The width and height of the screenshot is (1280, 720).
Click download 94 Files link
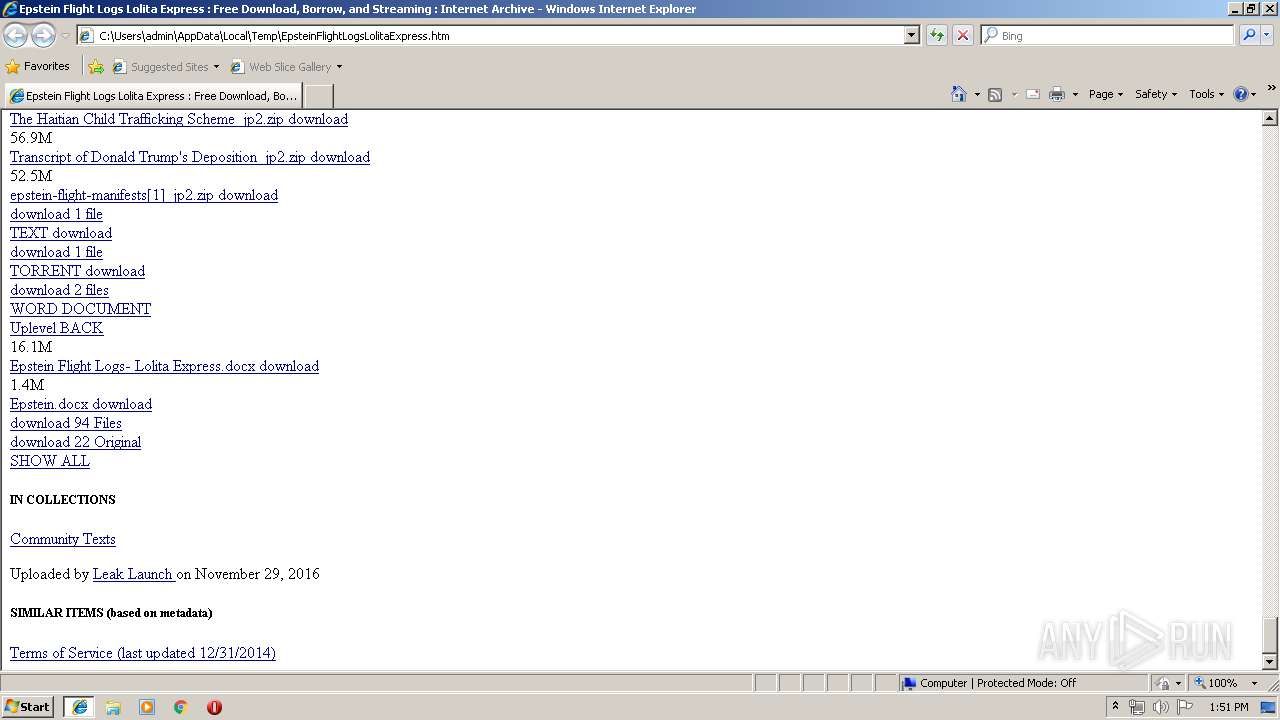66,423
